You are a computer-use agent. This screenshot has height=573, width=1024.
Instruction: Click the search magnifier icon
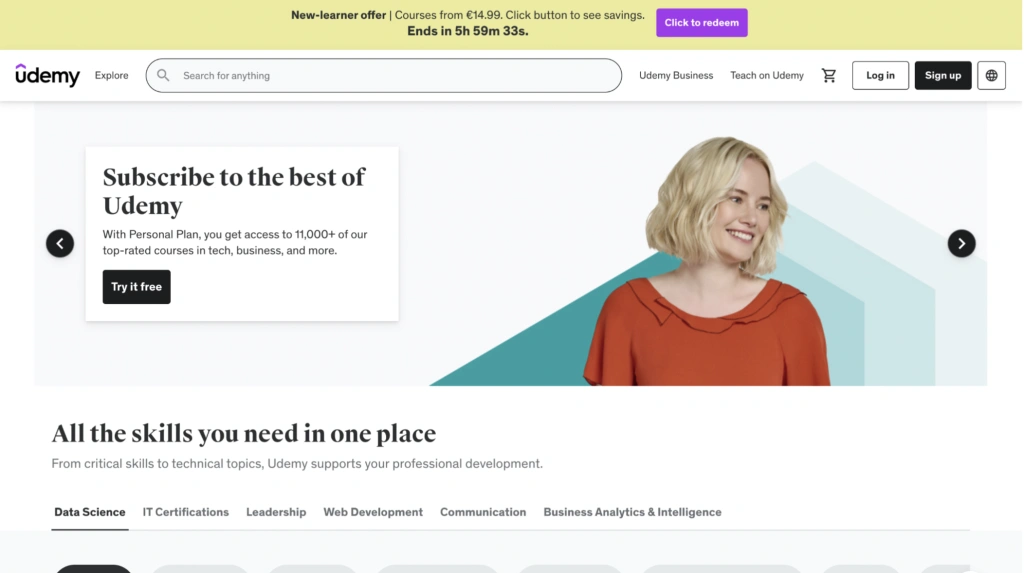(x=163, y=76)
